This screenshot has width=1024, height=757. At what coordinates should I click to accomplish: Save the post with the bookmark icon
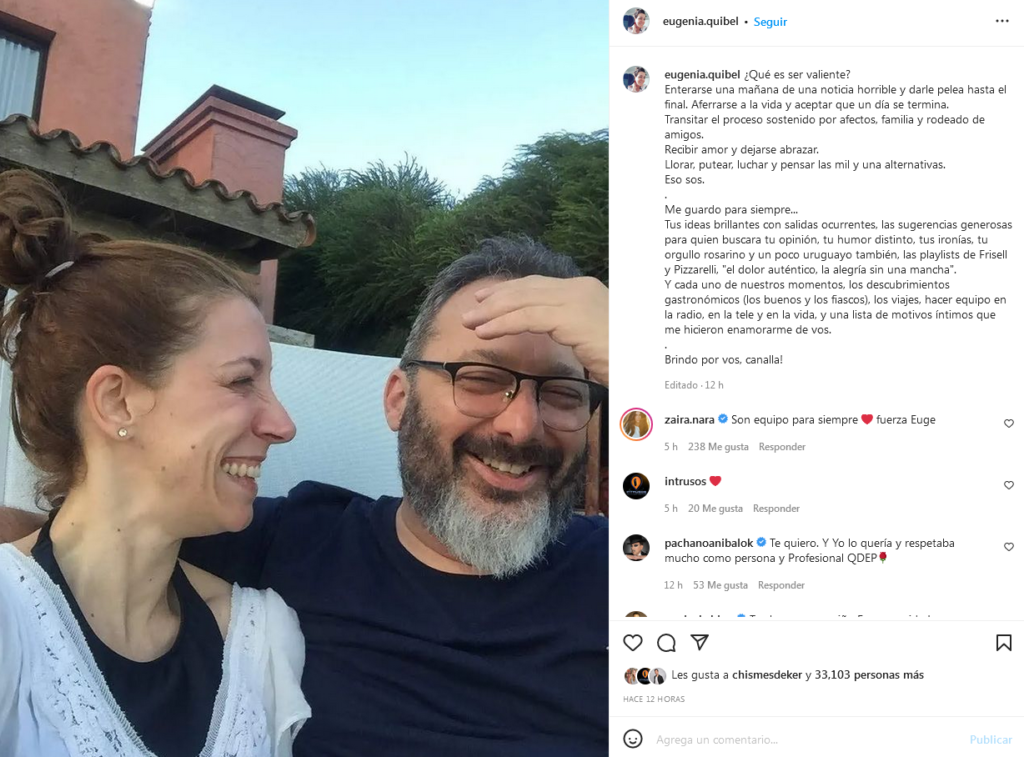[1003, 643]
